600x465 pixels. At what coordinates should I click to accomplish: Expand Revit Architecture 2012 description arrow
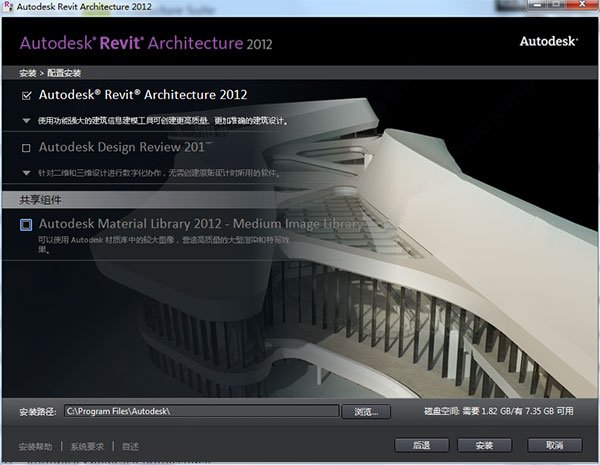26,121
